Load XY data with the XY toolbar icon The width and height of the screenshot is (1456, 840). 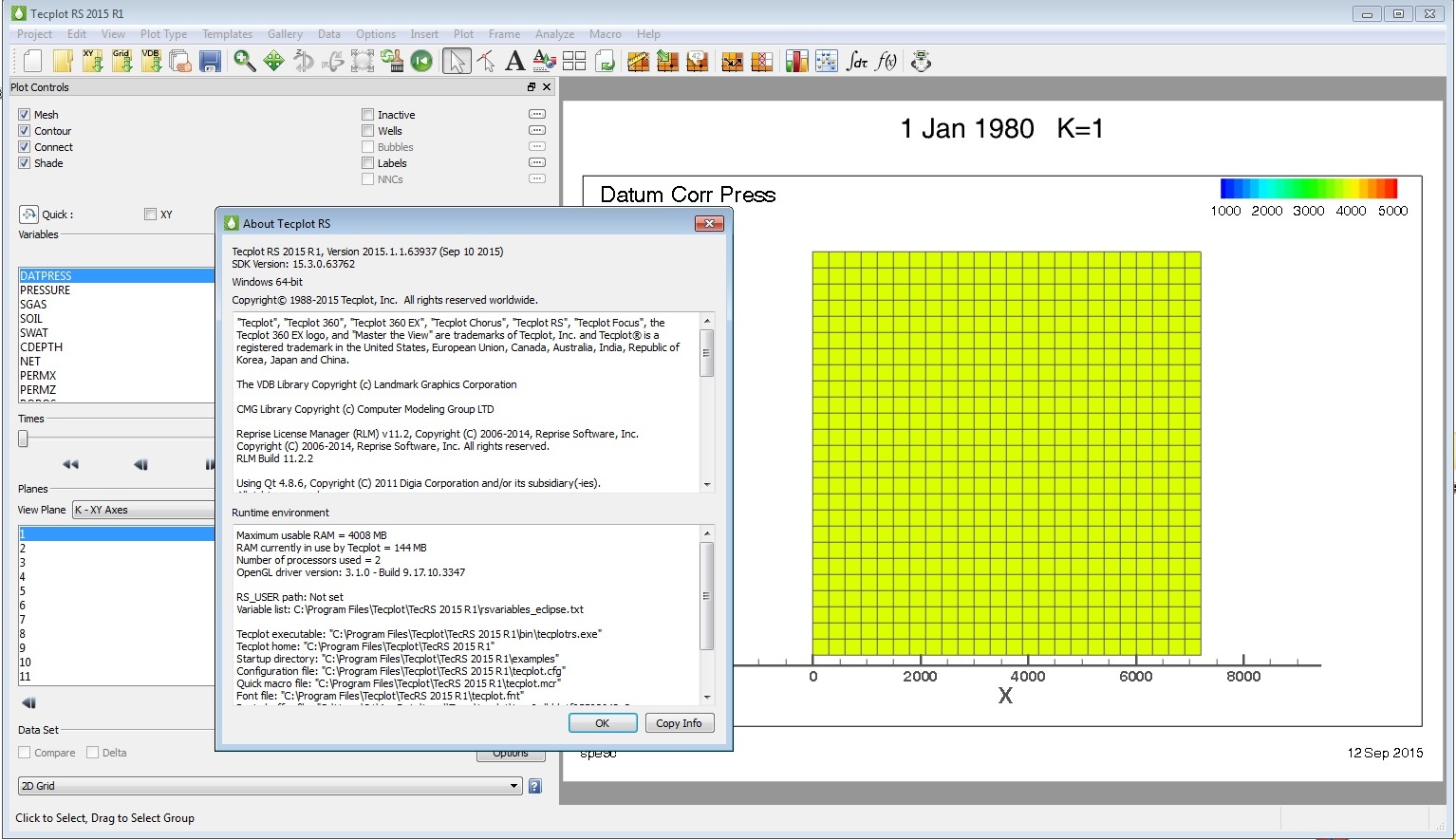[x=92, y=62]
